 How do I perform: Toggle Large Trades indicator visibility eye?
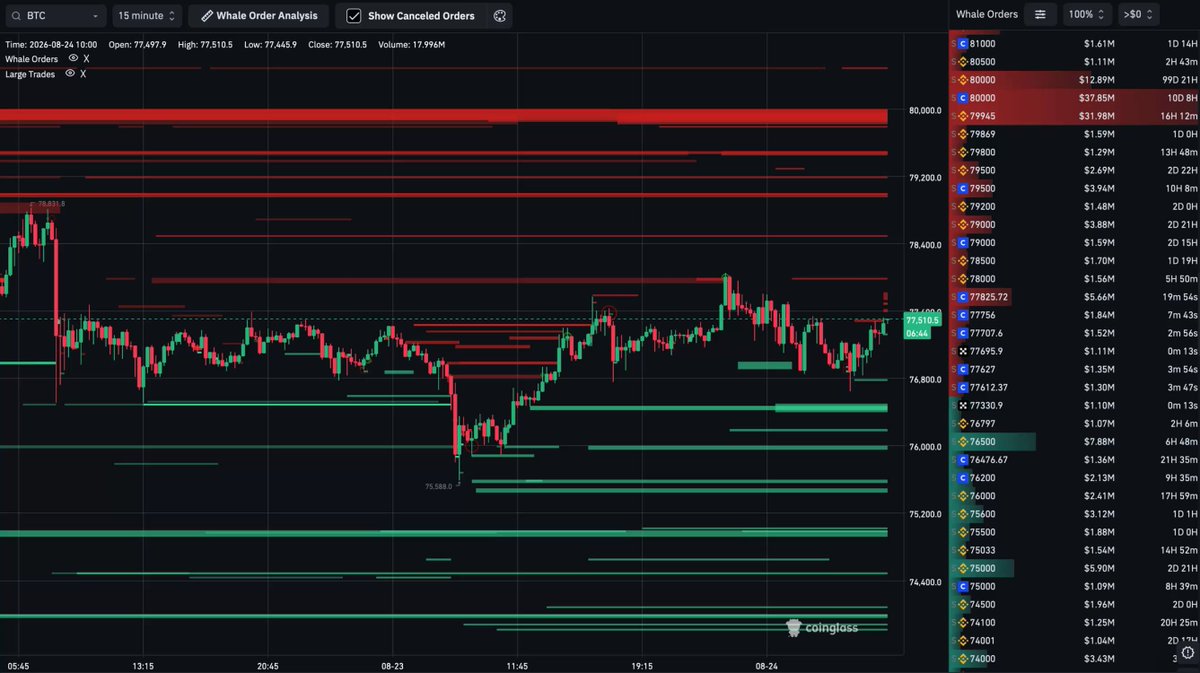click(x=70, y=73)
